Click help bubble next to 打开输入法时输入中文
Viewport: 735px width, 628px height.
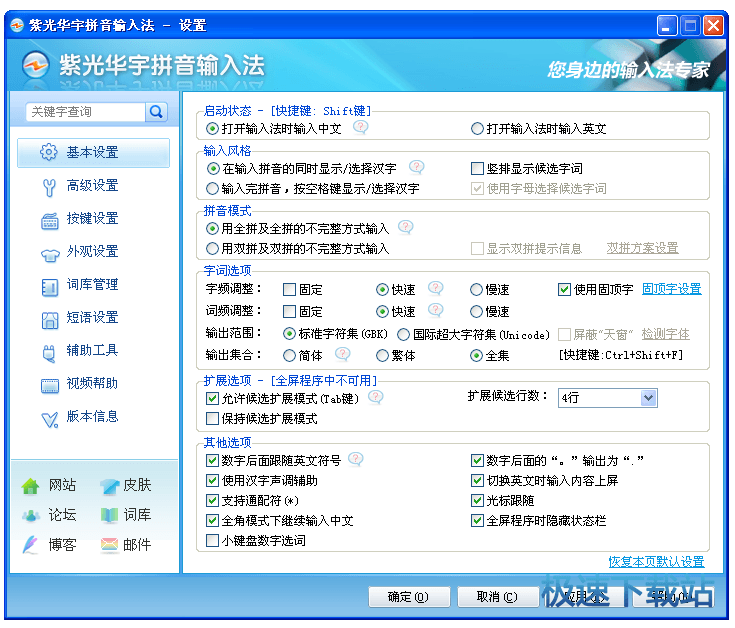[360, 127]
